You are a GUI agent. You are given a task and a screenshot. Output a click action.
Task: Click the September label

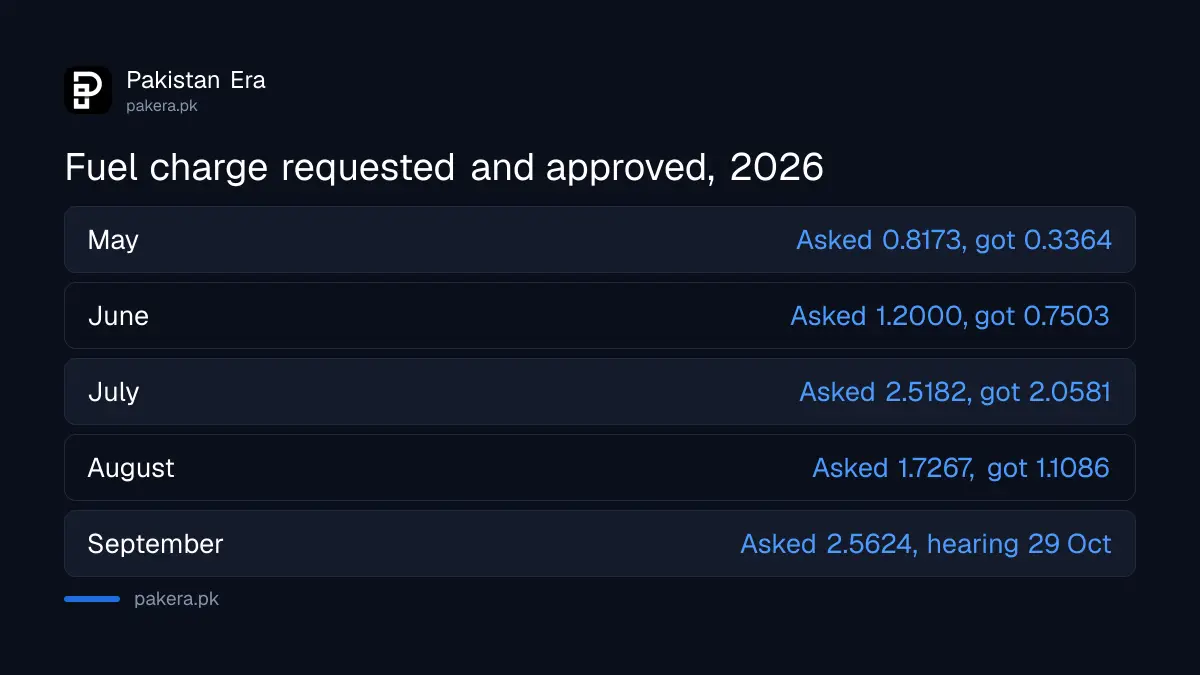(x=155, y=545)
